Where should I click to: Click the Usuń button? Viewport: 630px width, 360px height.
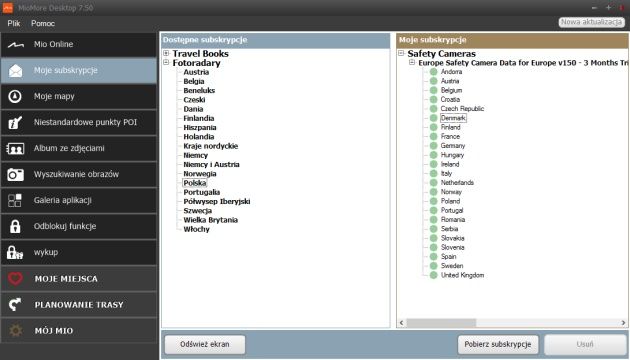(x=585, y=344)
